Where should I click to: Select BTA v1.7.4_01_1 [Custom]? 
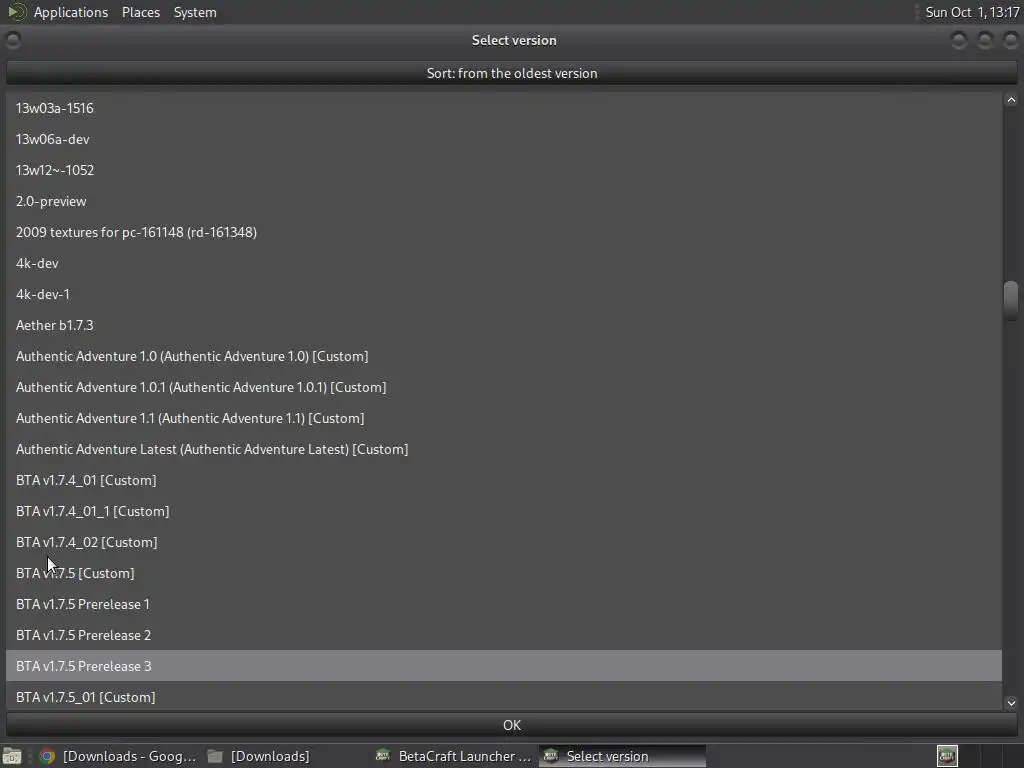[504, 511]
